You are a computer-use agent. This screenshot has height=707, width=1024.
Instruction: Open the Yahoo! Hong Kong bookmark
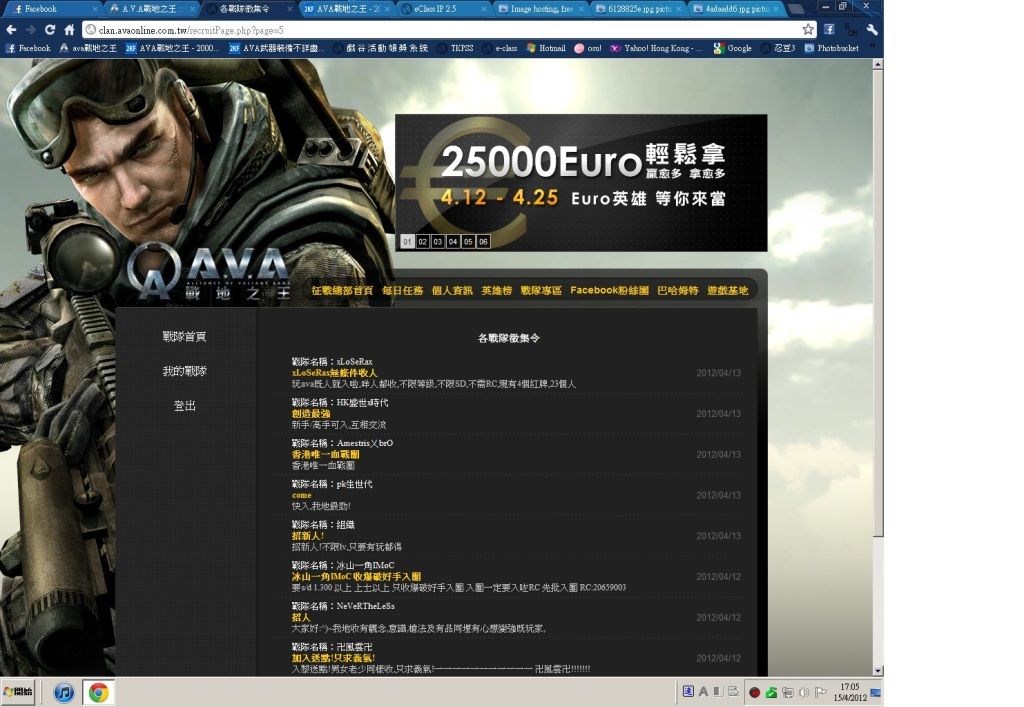point(656,48)
